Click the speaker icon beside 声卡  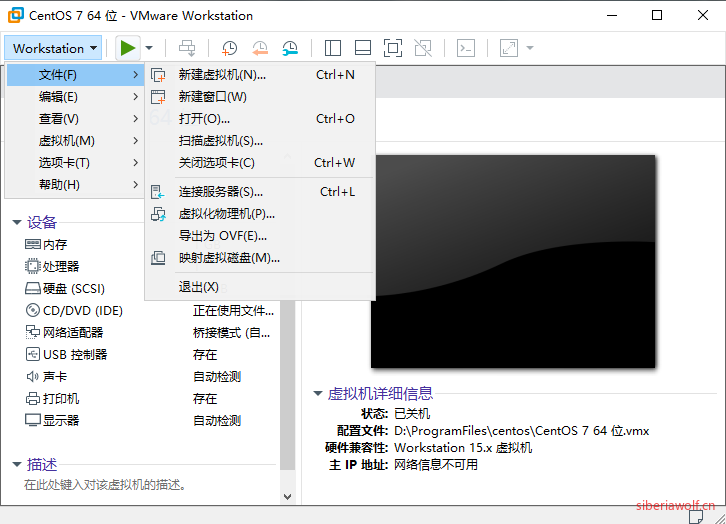pyautogui.click(x=32, y=376)
